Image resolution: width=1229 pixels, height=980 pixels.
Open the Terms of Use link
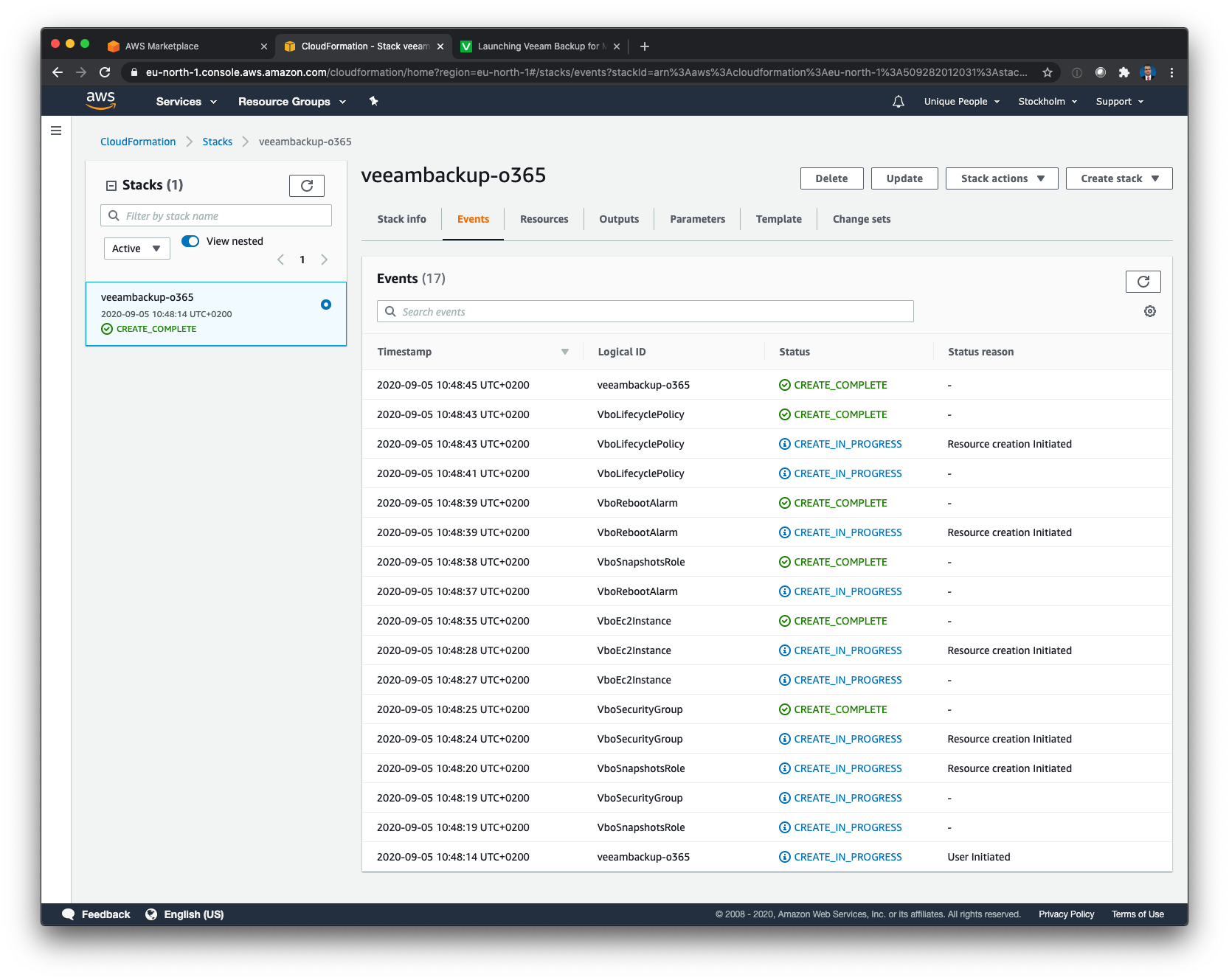[x=1138, y=914]
